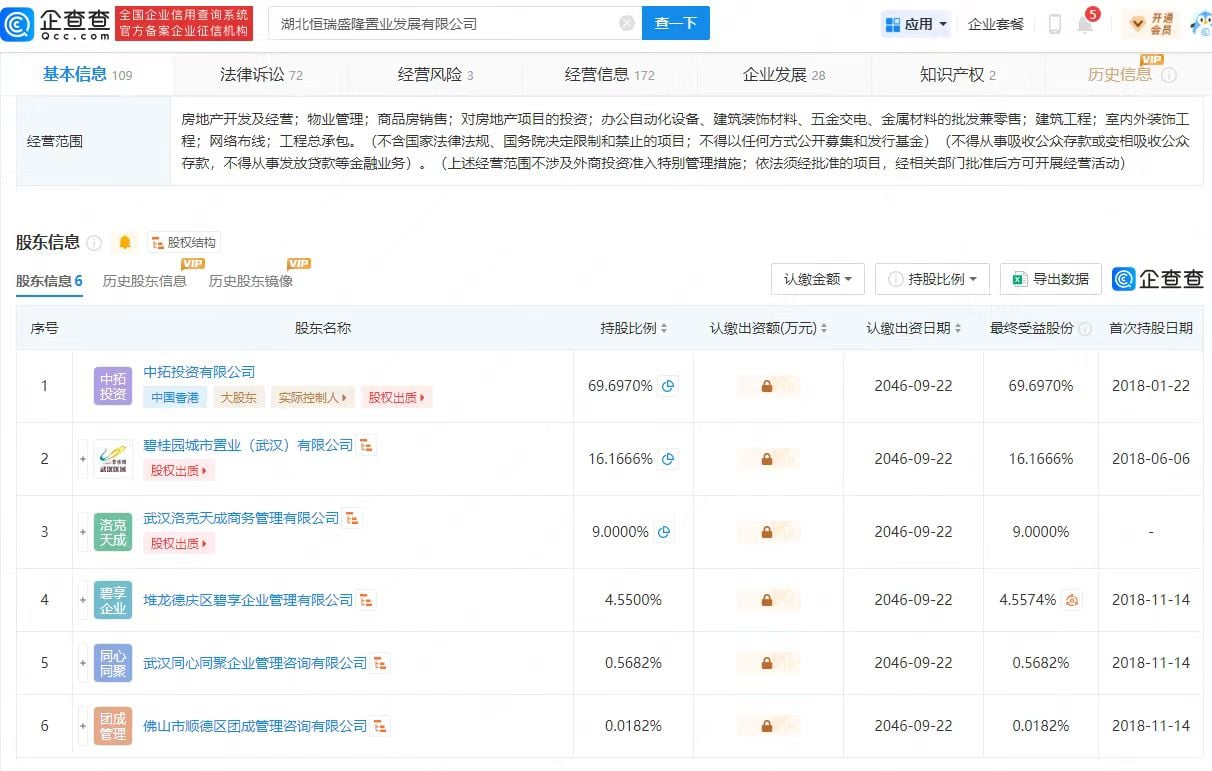Open equity structure icon beside 佛山市顺德区团成管理咨询有限公司
Screen dimensions: 1212x771
381,726
